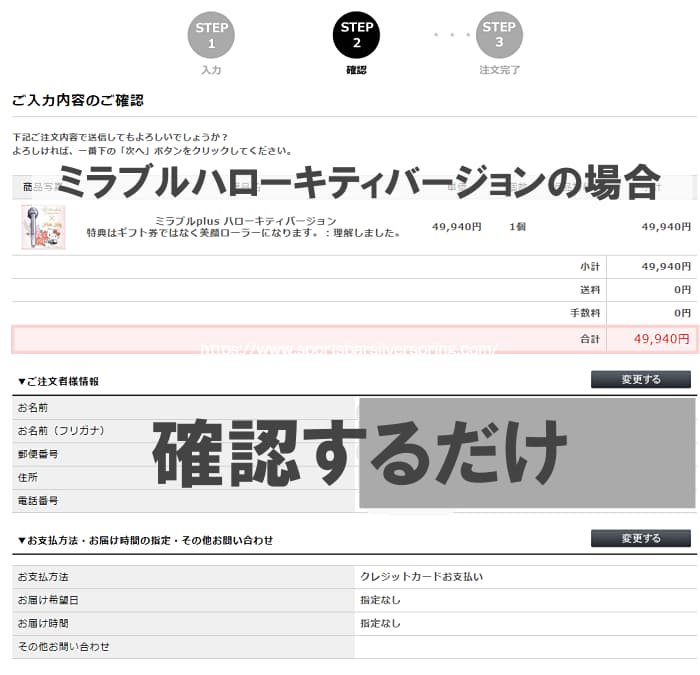Click 変更する button for お支払方法 section

(641, 538)
